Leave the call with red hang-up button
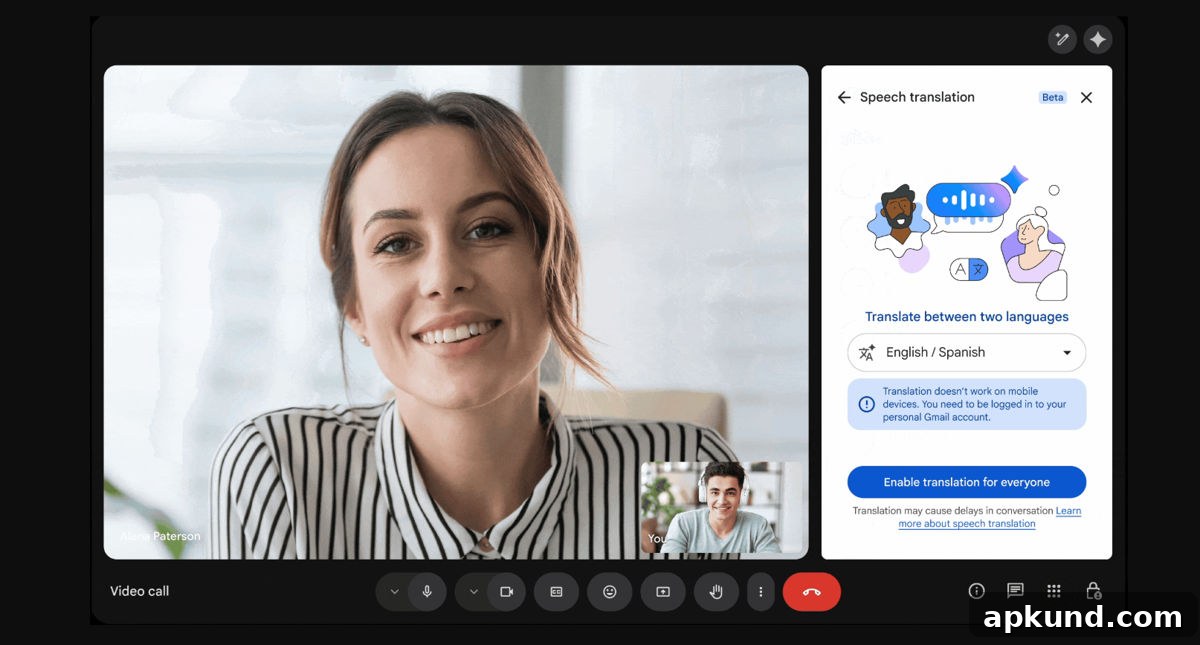1200x645 pixels. 811,592
